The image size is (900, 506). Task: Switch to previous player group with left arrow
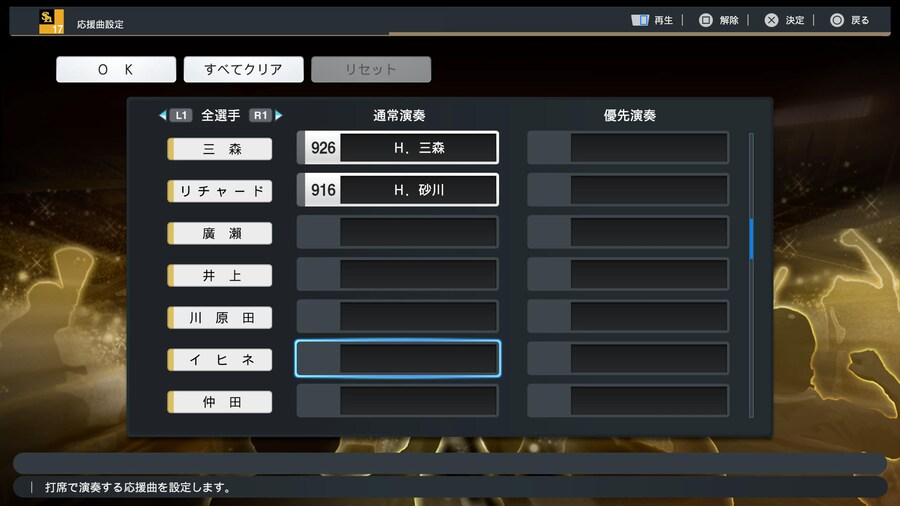162,115
